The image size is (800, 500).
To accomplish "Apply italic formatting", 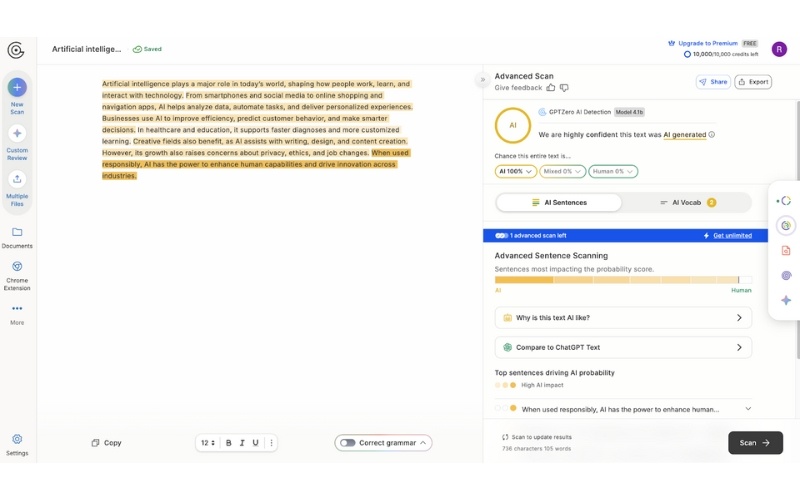I will 242,443.
